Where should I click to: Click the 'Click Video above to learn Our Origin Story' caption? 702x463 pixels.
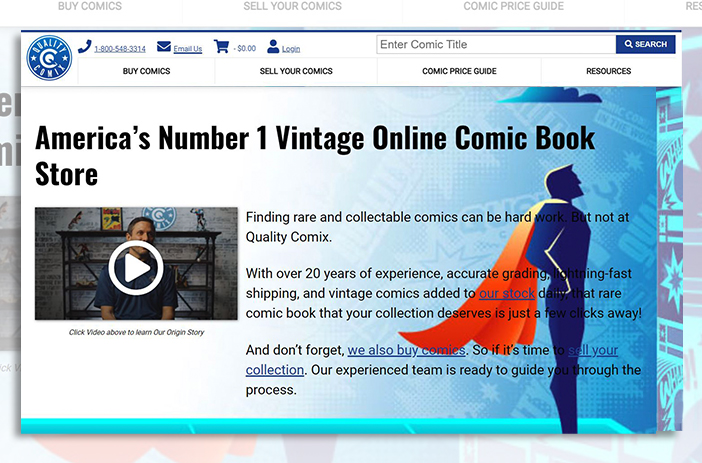point(136,332)
